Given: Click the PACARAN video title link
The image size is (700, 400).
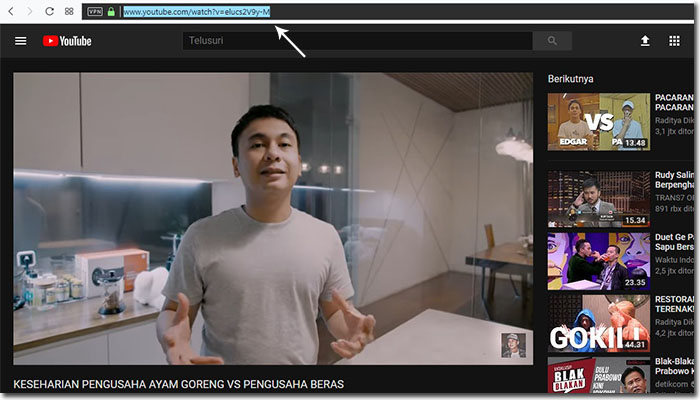Looking at the screenshot, I should point(674,102).
